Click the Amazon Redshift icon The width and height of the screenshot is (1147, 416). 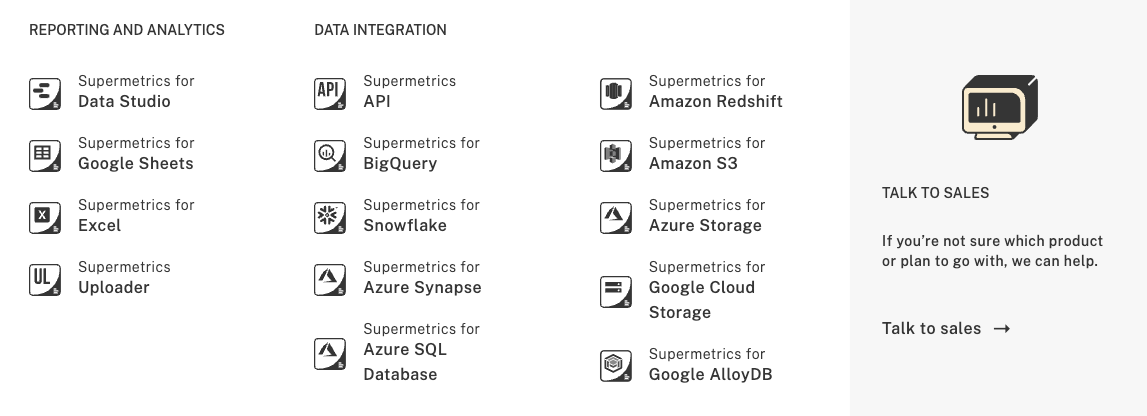616,93
